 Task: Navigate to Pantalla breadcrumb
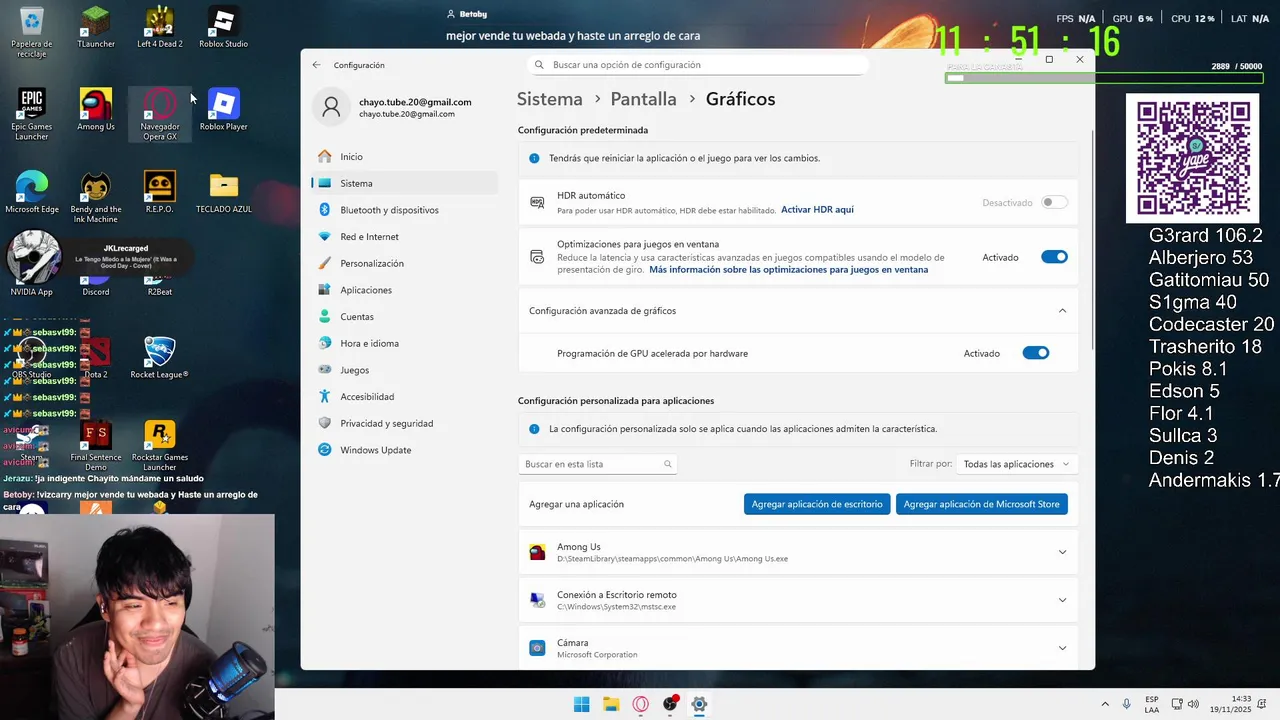(x=644, y=99)
